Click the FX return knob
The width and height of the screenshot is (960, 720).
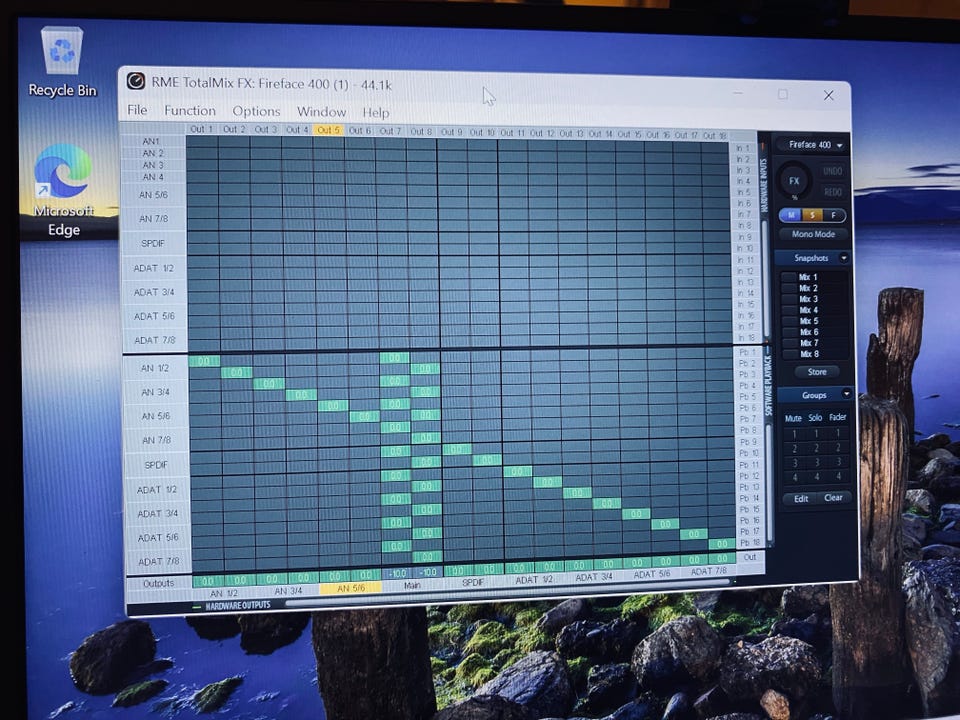coord(794,181)
